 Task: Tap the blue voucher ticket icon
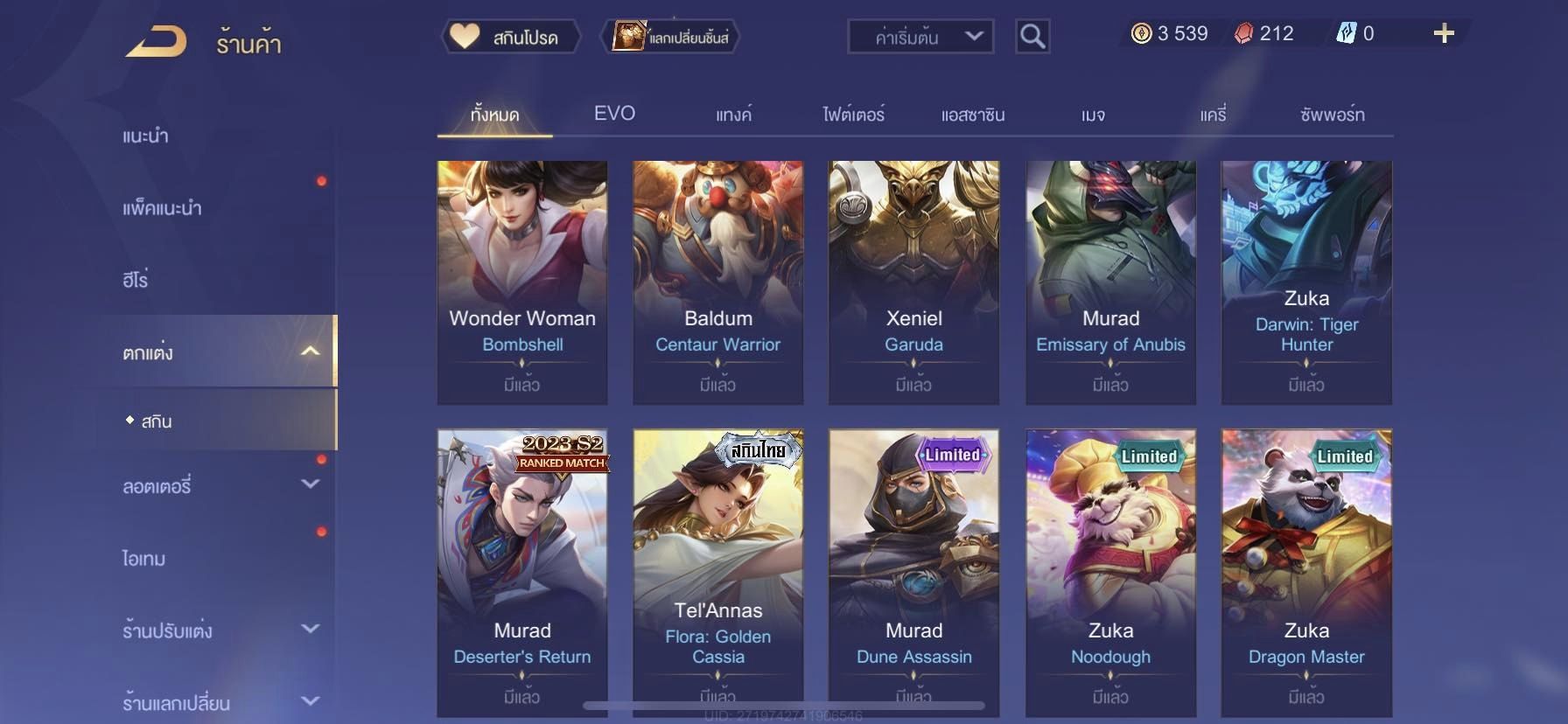1346,34
